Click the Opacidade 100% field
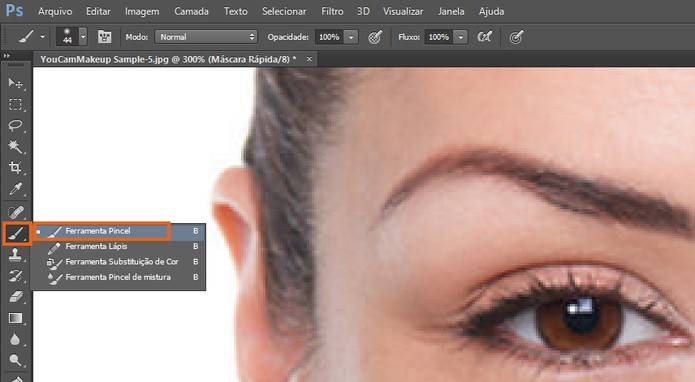This screenshot has height=382, width=695. 329,37
